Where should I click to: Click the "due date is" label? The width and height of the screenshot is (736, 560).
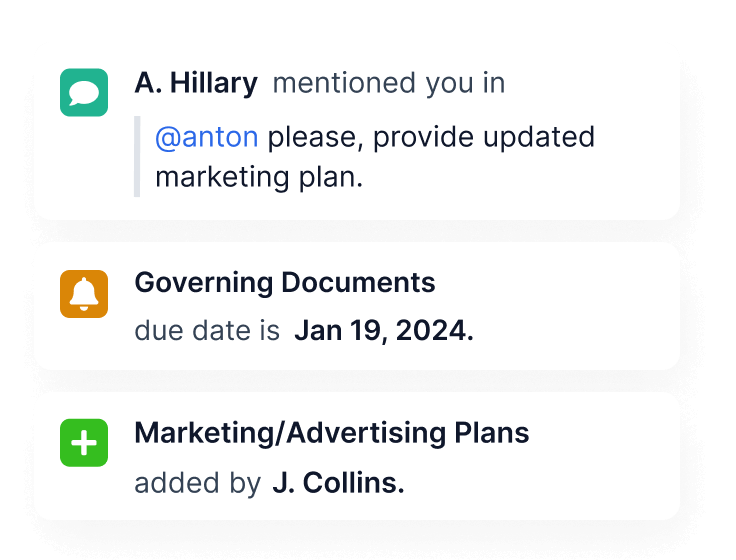coord(207,332)
